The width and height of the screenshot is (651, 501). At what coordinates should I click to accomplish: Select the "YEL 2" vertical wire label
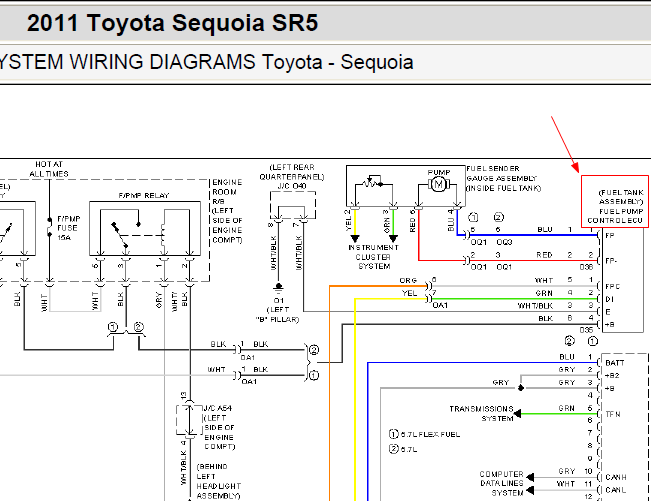(x=348, y=220)
